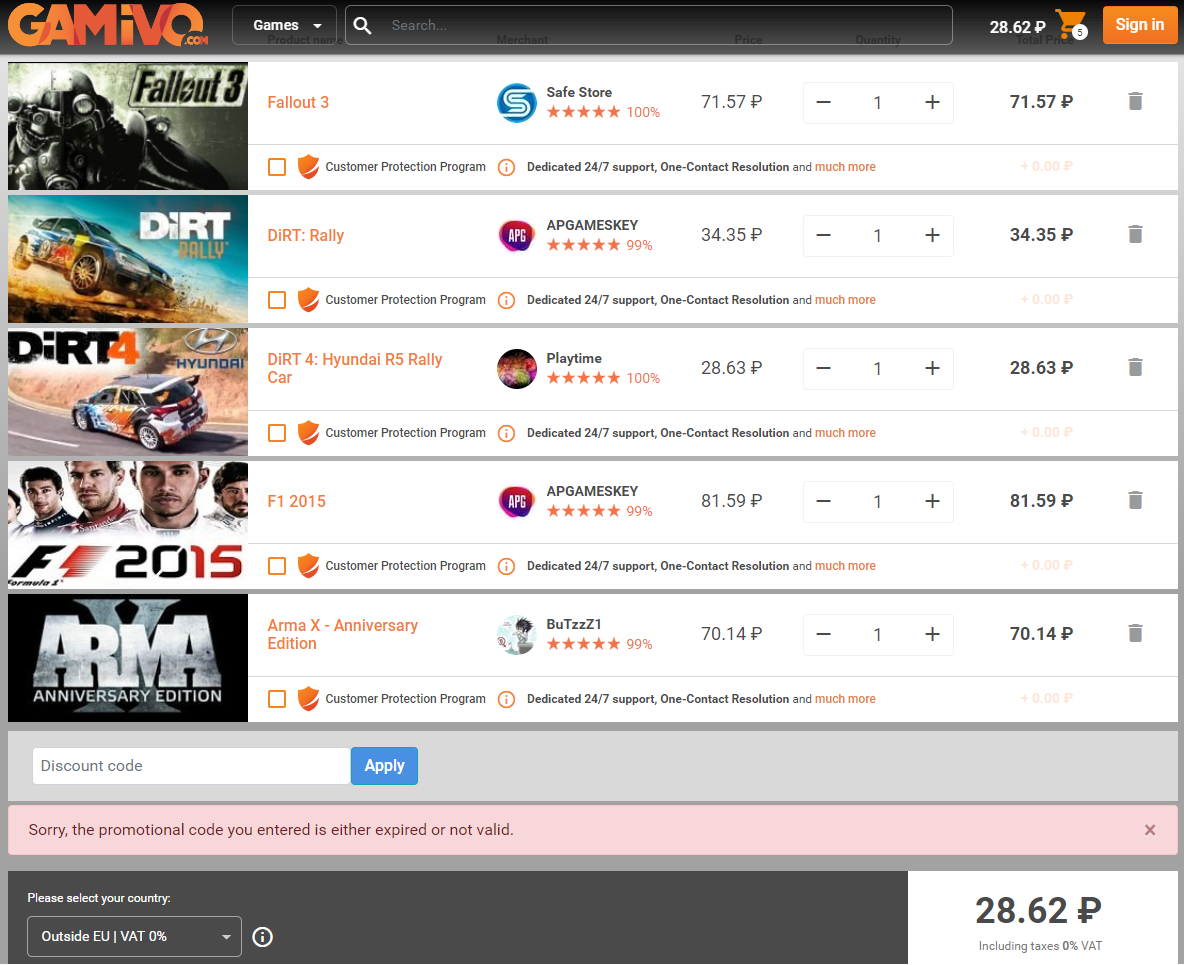Open protection info icon for DiRT: Rally

coord(507,300)
